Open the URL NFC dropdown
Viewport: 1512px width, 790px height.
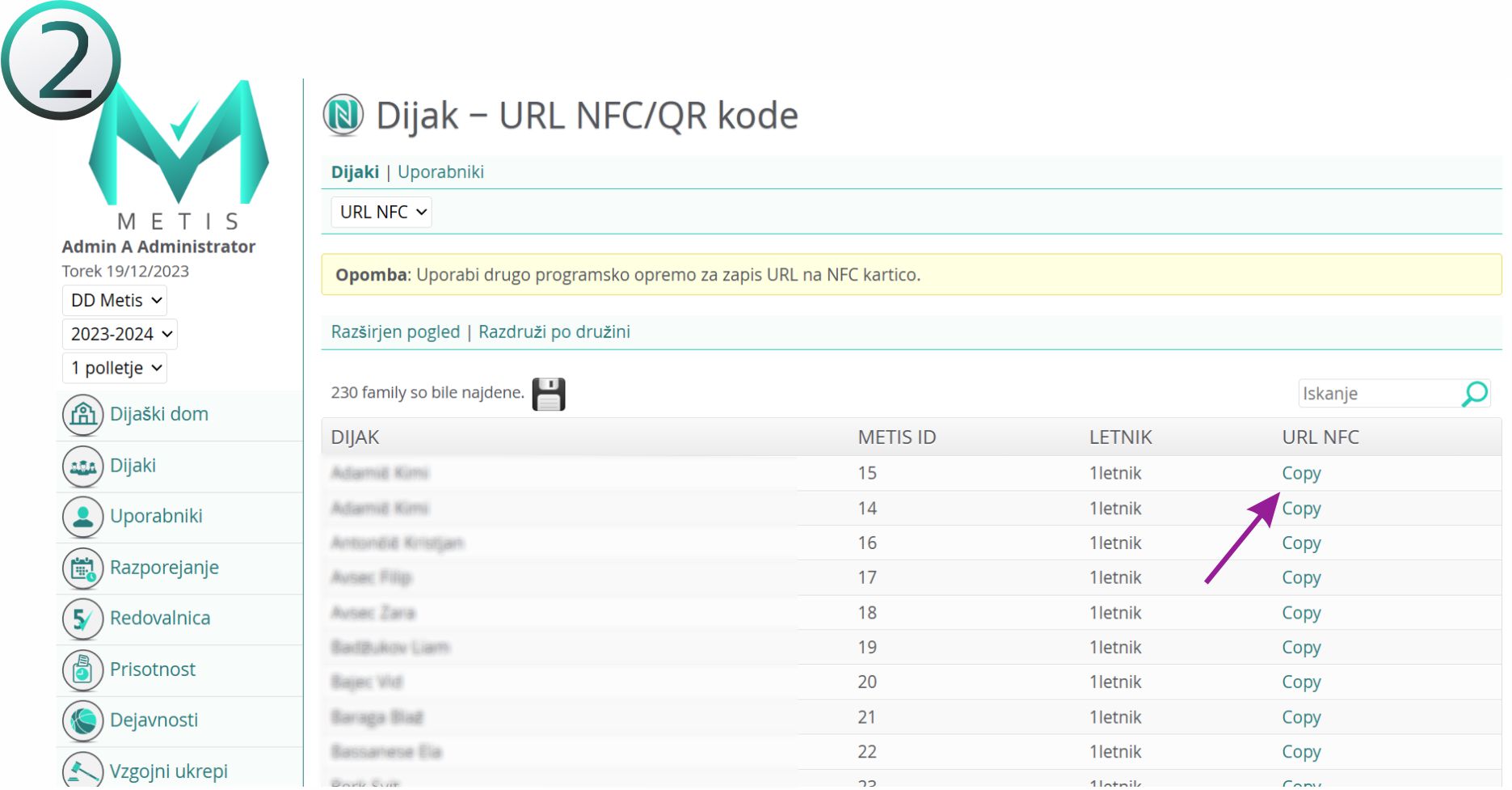[381, 213]
